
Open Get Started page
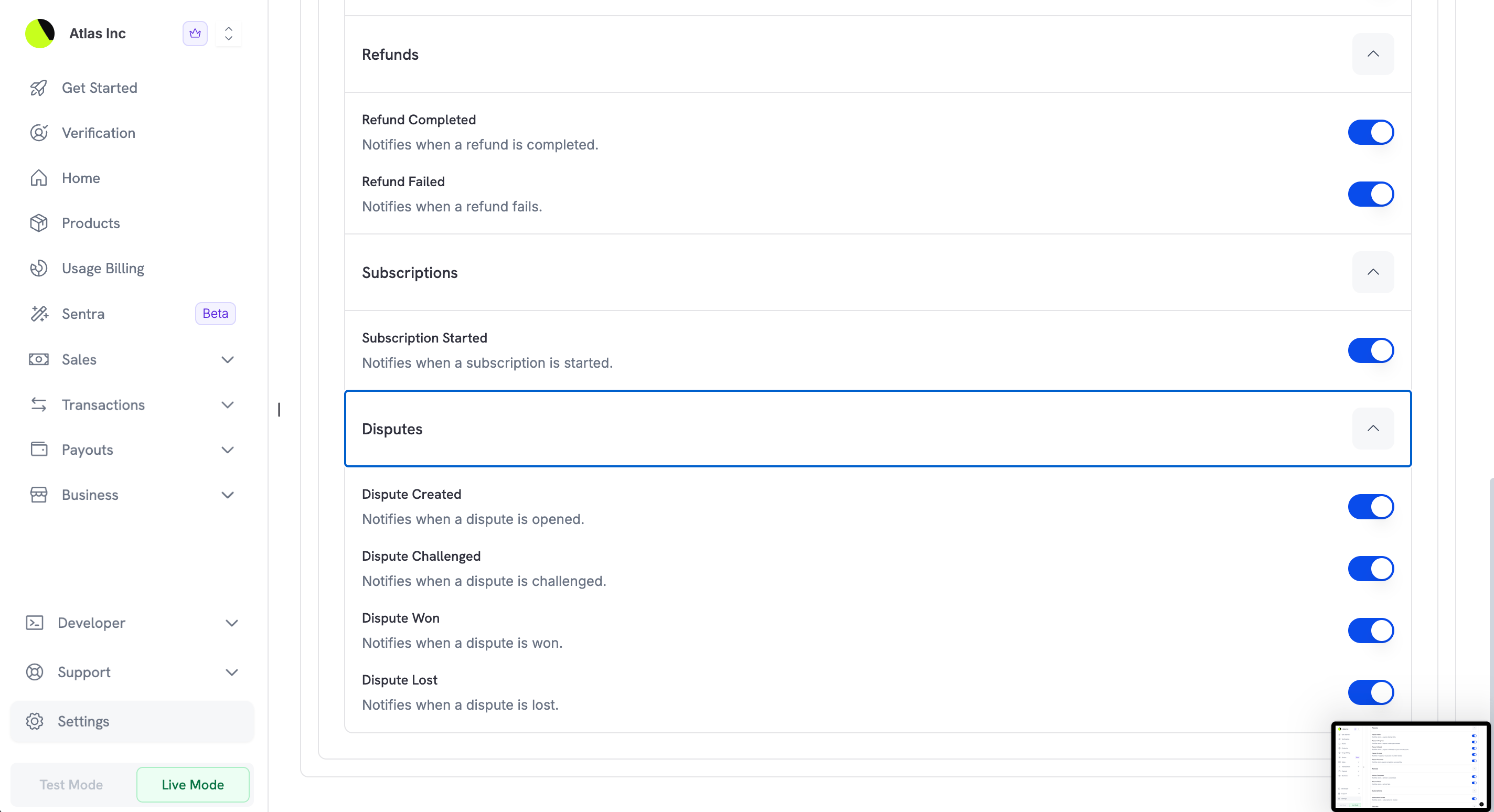(100, 88)
